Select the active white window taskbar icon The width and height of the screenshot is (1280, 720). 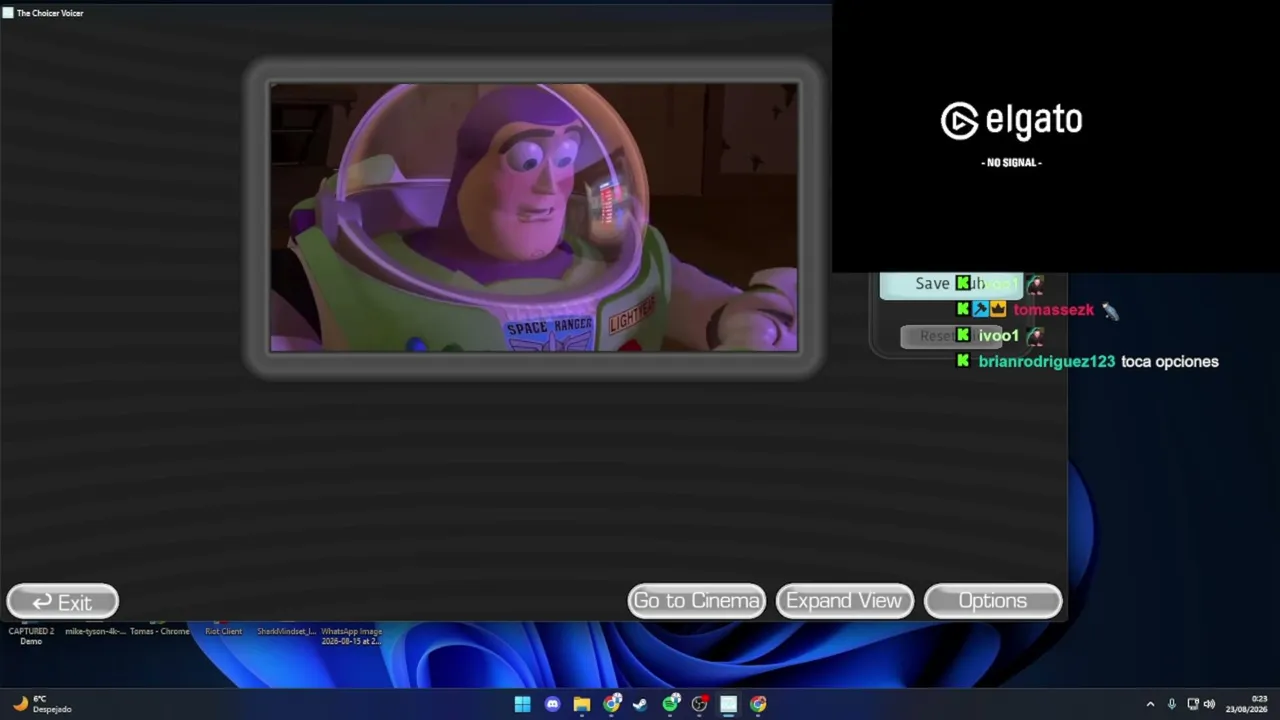click(728, 704)
